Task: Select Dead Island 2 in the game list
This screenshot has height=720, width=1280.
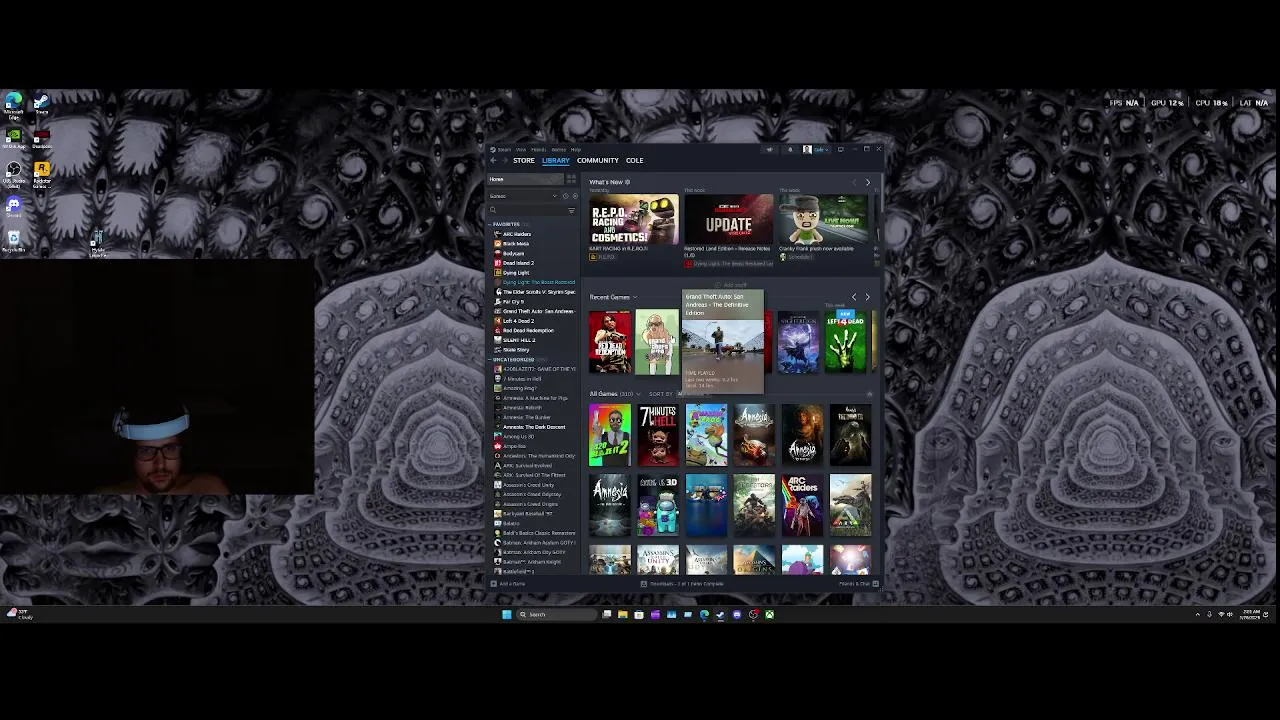Action: [518, 263]
